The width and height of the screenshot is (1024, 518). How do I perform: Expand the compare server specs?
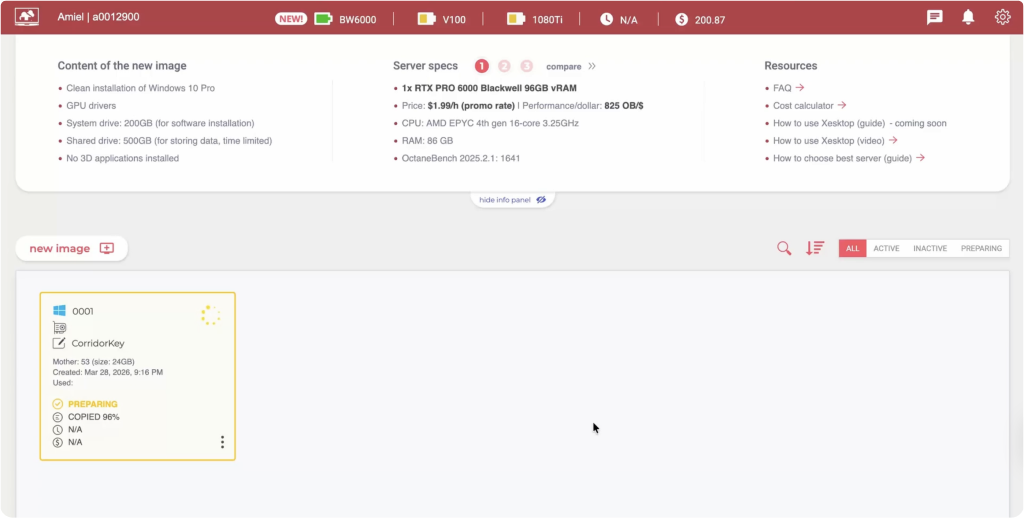[571, 67]
